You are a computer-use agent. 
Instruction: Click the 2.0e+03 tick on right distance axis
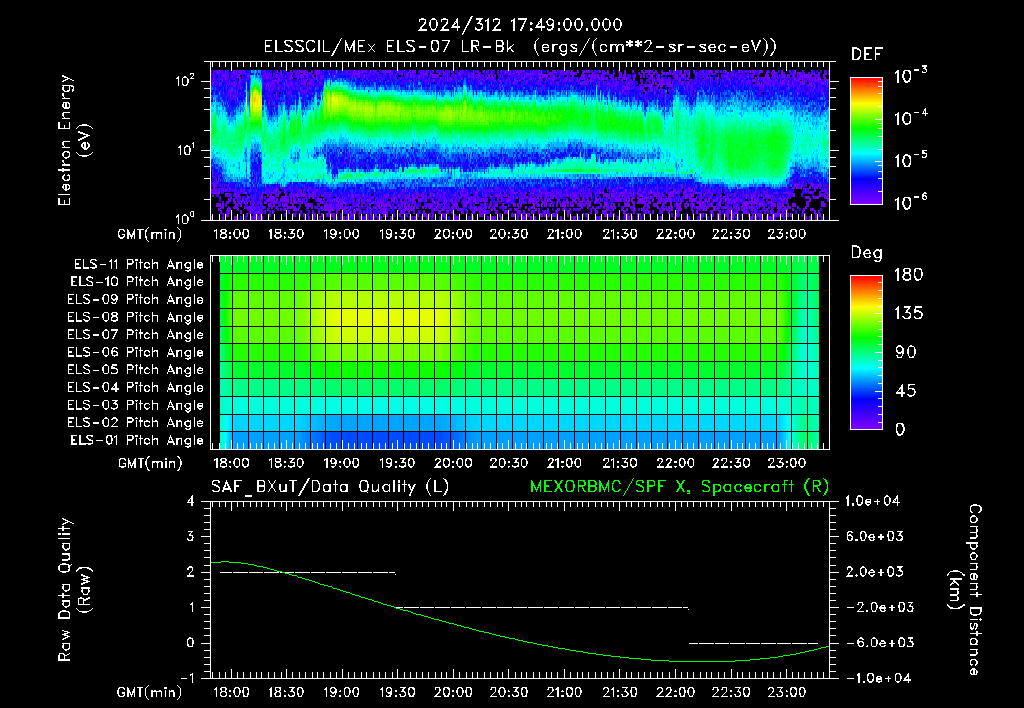pos(875,572)
